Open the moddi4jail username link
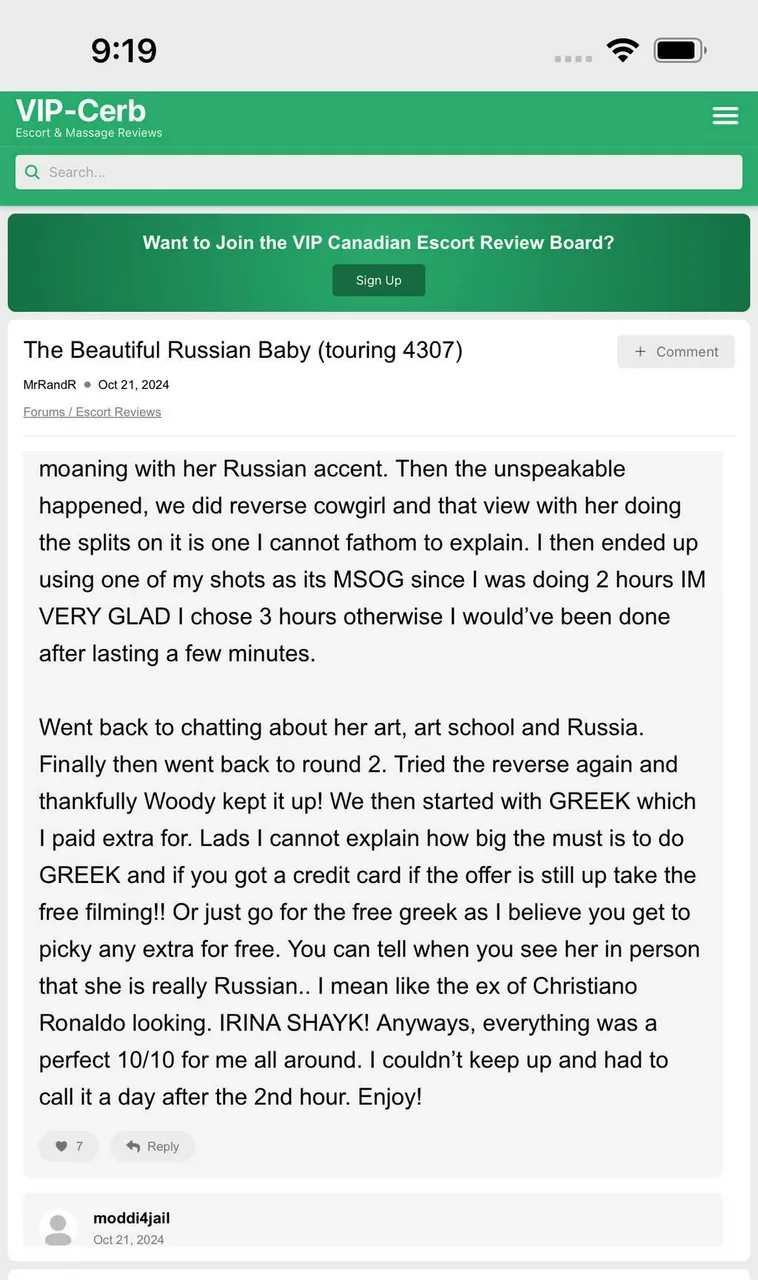This screenshot has width=758, height=1280. coord(131,1218)
